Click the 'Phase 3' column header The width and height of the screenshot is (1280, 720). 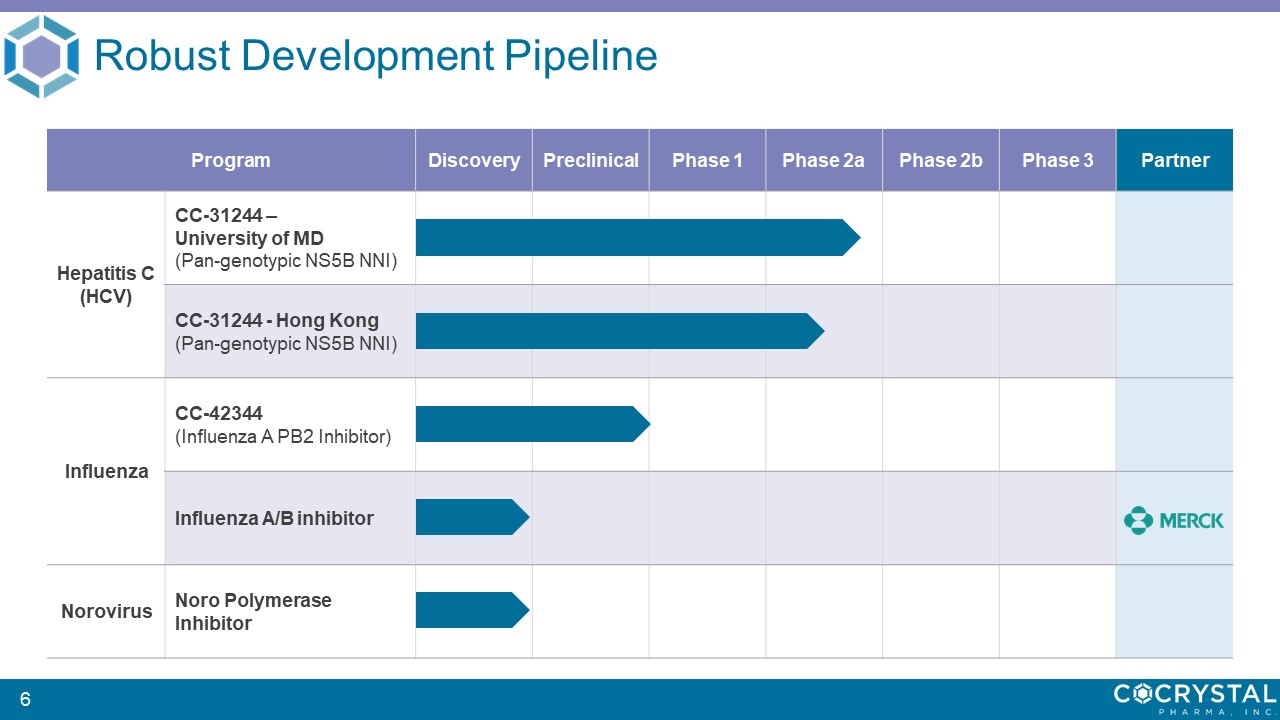pos(1057,160)
